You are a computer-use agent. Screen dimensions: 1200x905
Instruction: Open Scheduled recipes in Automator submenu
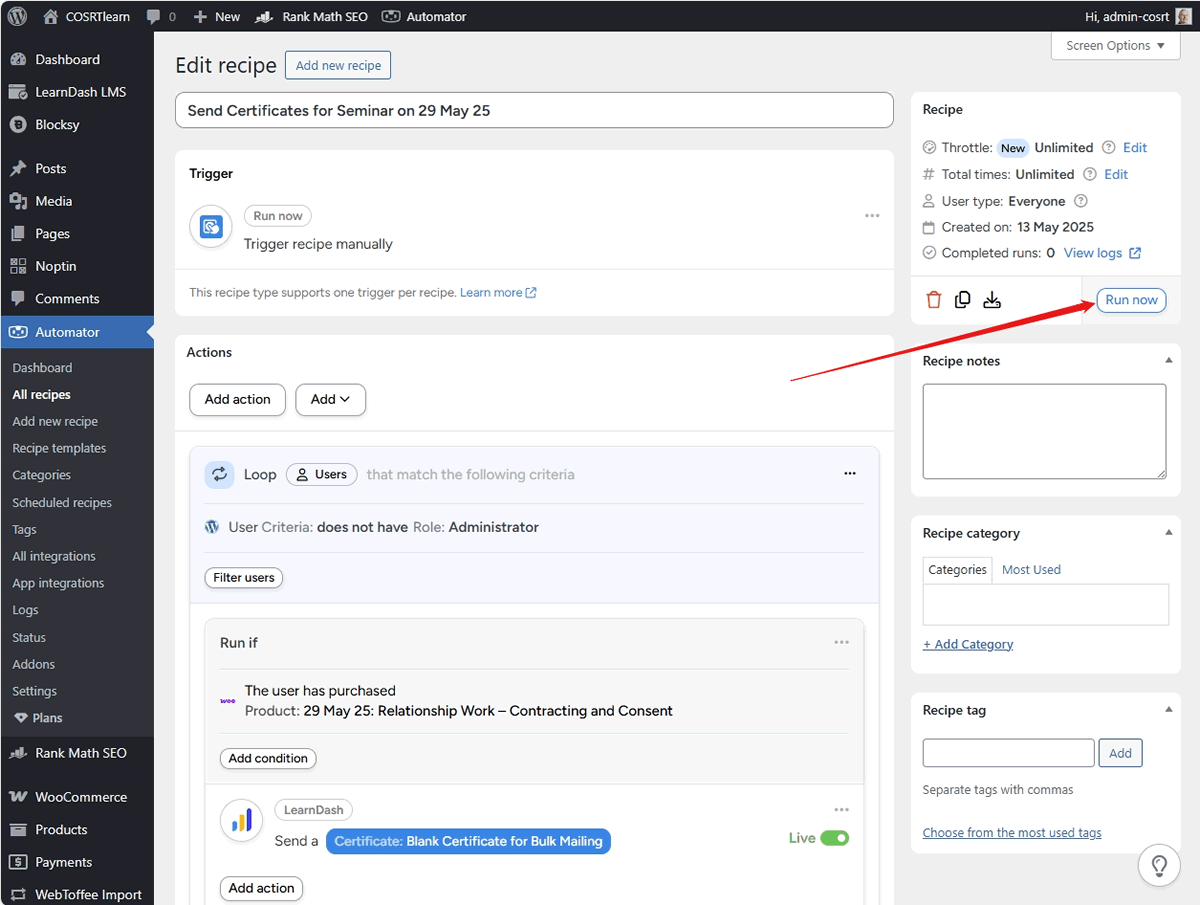(62, 502)
